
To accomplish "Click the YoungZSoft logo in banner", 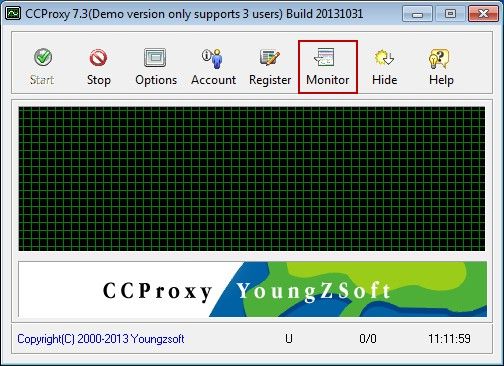I will tap(314, 291).
